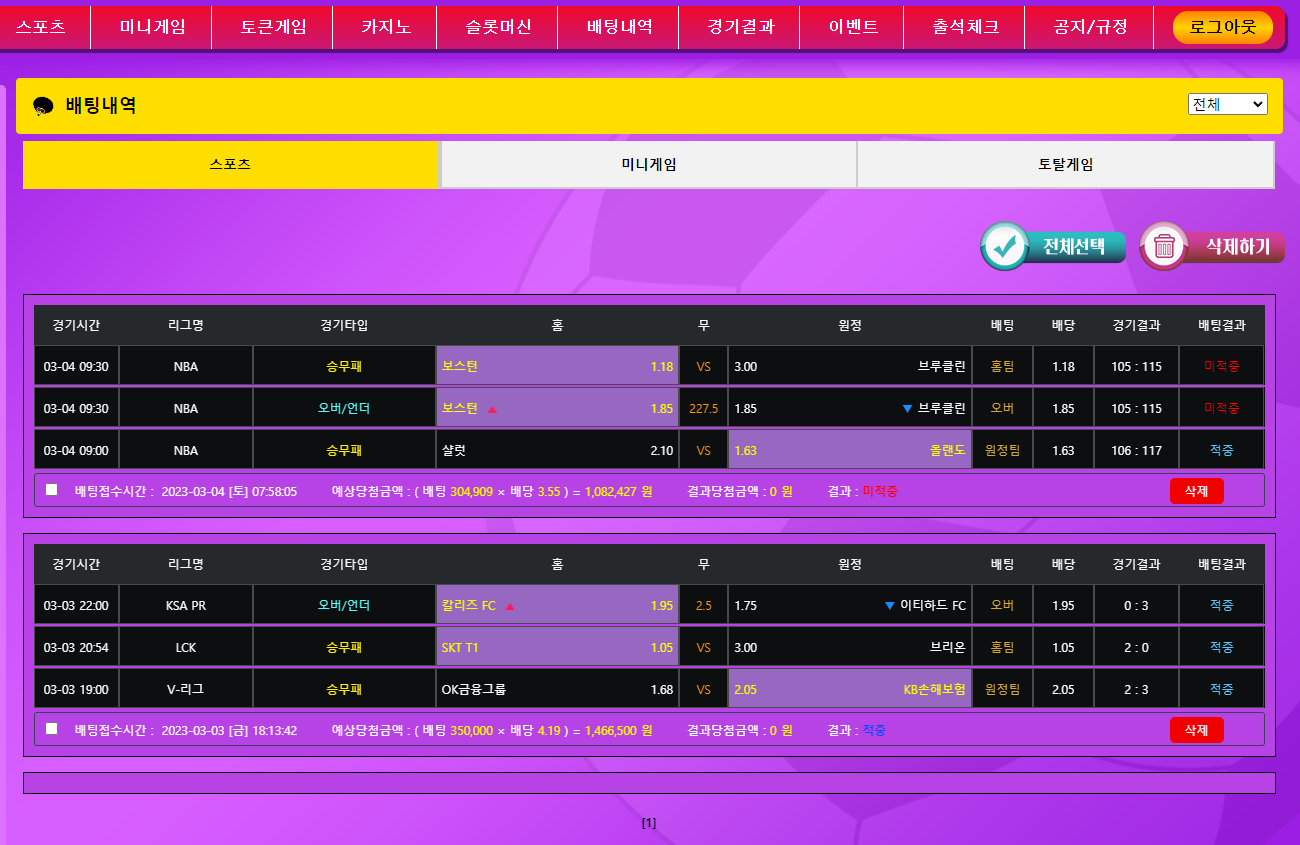The image size is (1300, 845).
Task: Open the 전체 filter dropdown
Action: (x=1227, y=104)
